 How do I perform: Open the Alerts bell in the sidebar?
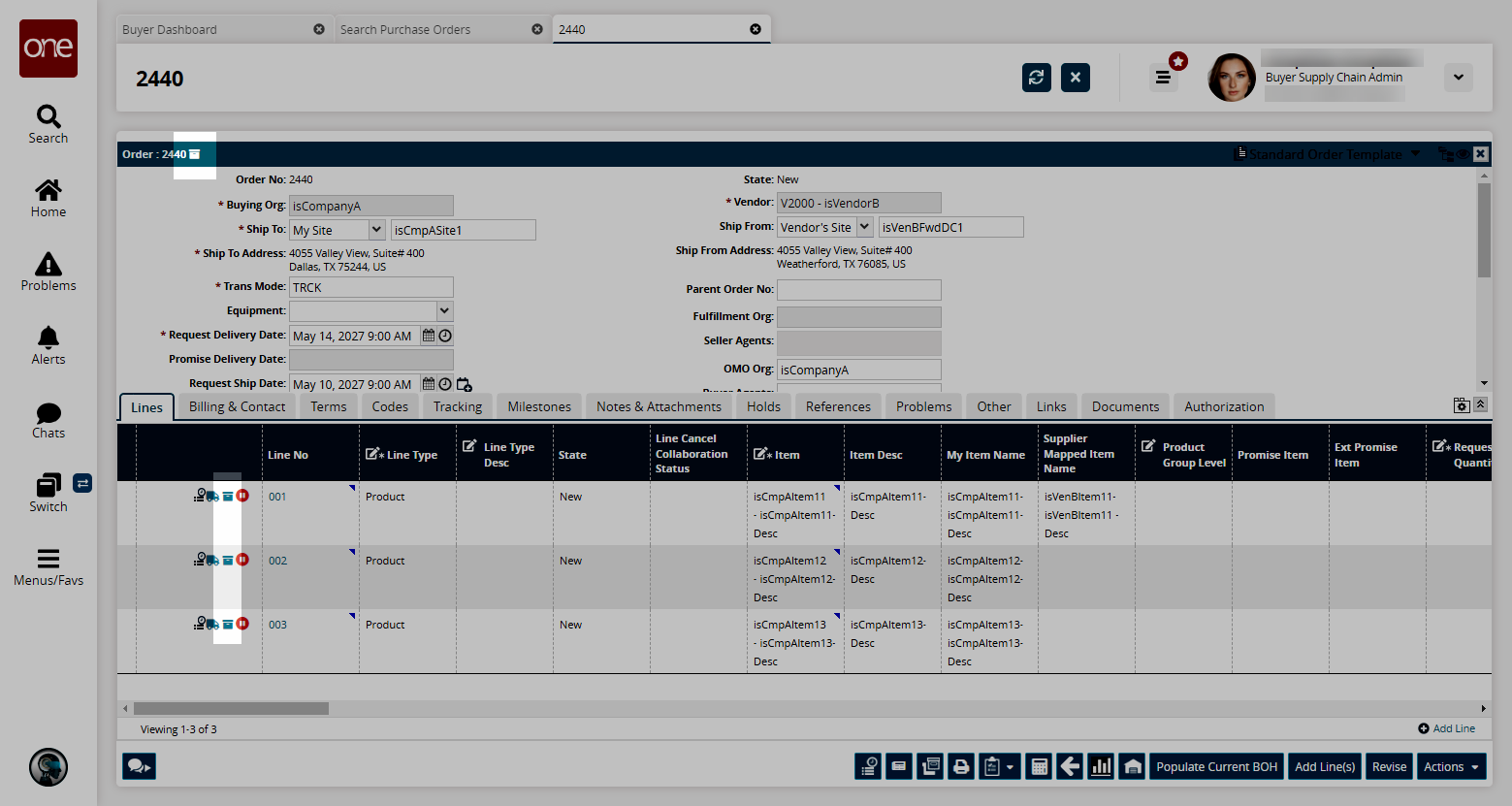click(48, 345)
